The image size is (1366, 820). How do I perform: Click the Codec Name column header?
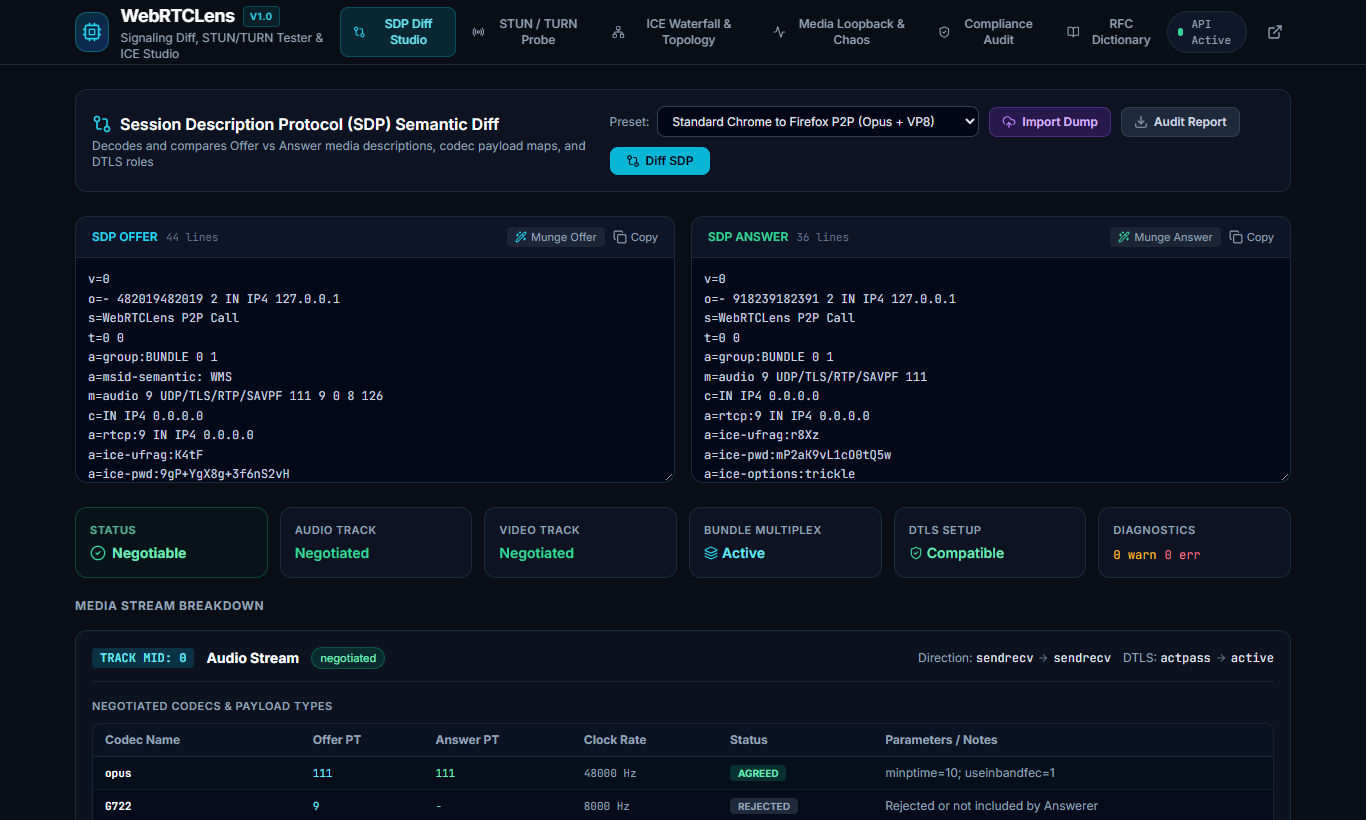(x=142, y=740)
